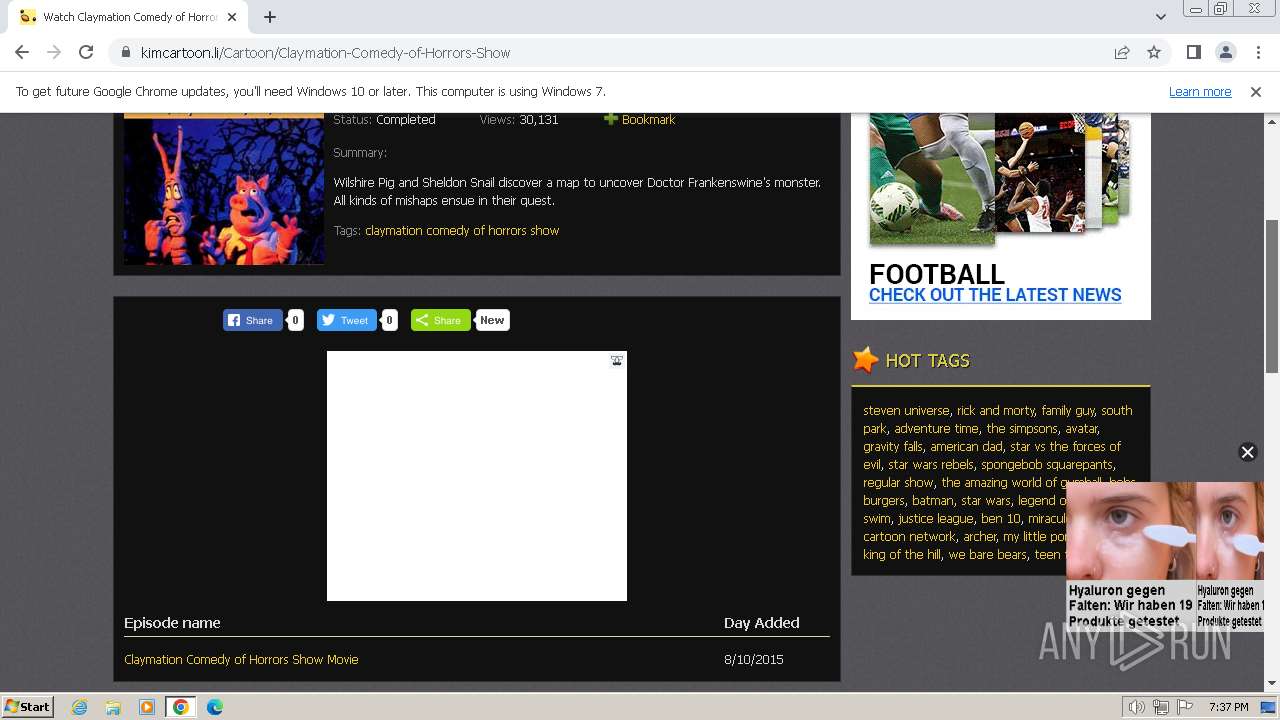Tweet this page
Viewport: 1280px width, 720px height.
point(346,320)
